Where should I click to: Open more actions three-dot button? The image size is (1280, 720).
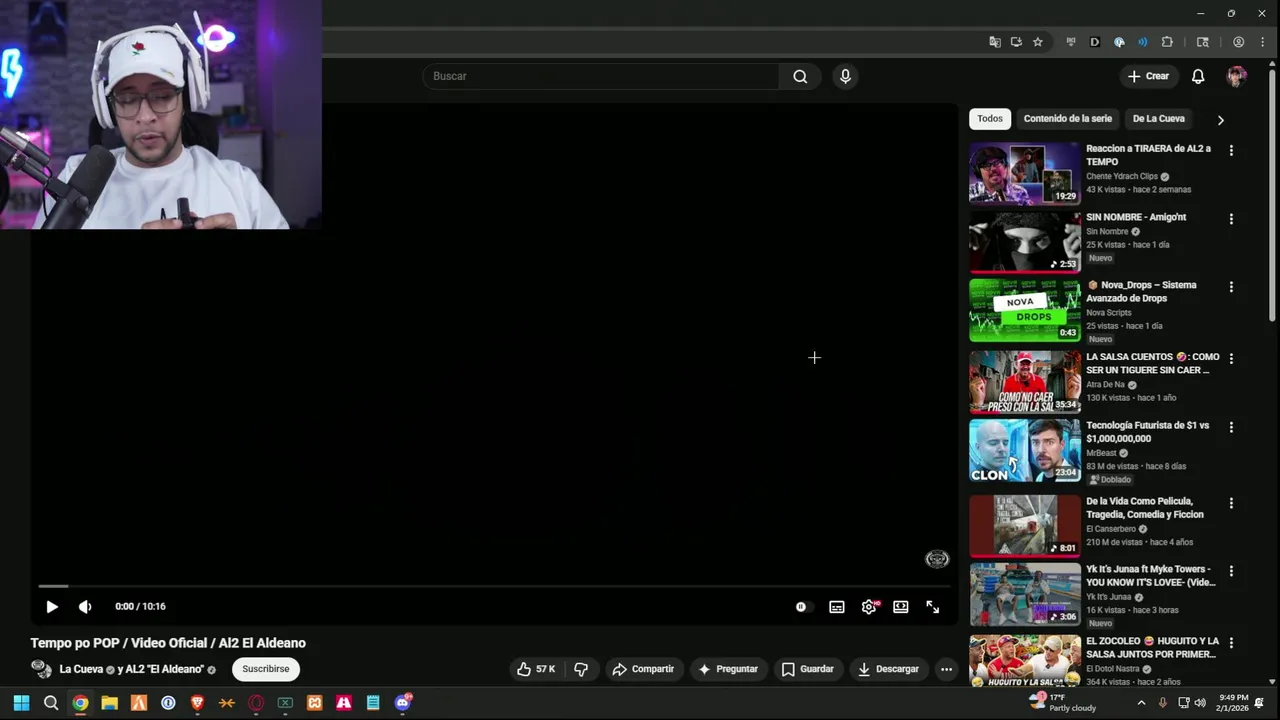[946, 670]
